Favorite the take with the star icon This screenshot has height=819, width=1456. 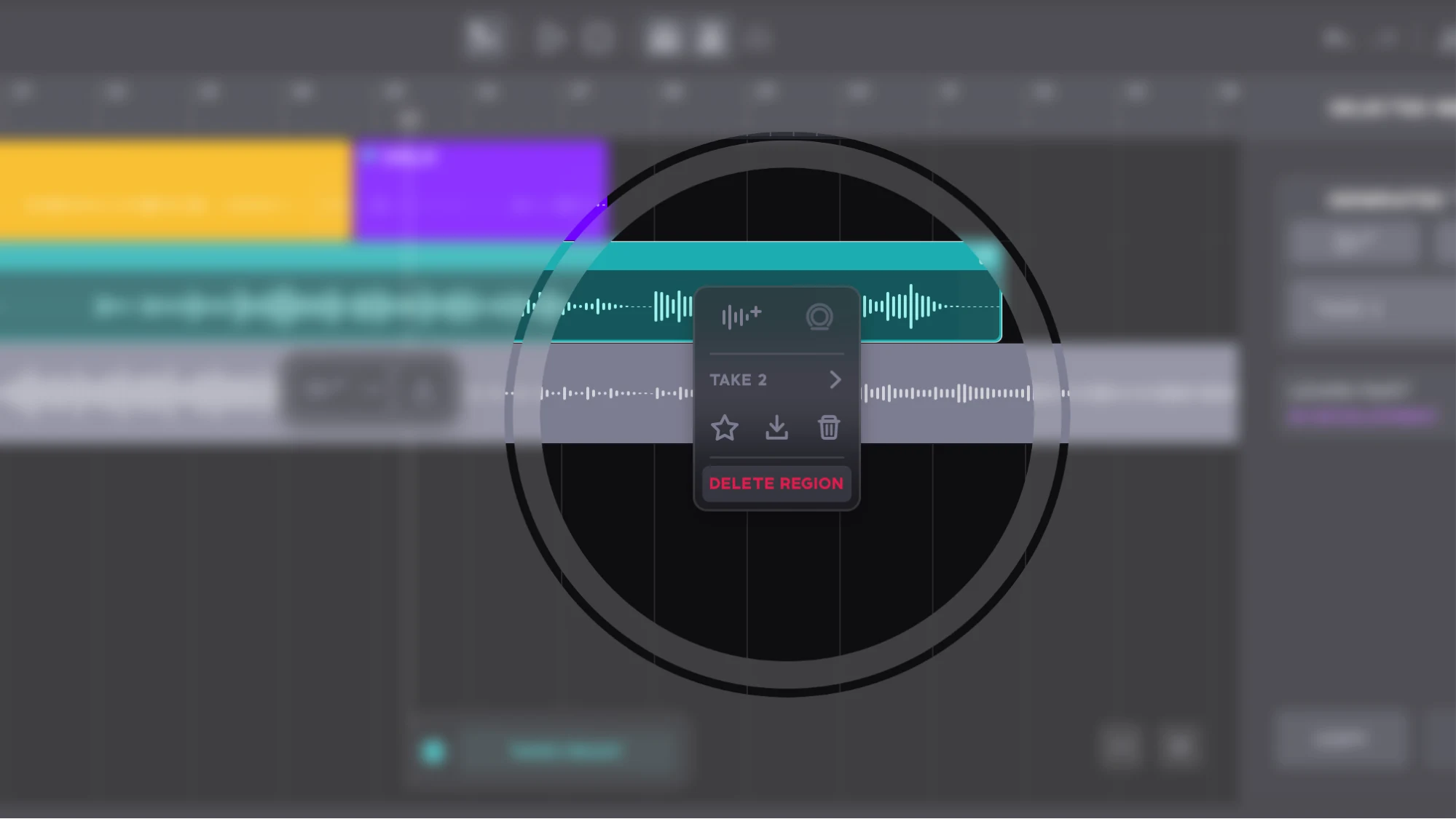pos(724,427)
